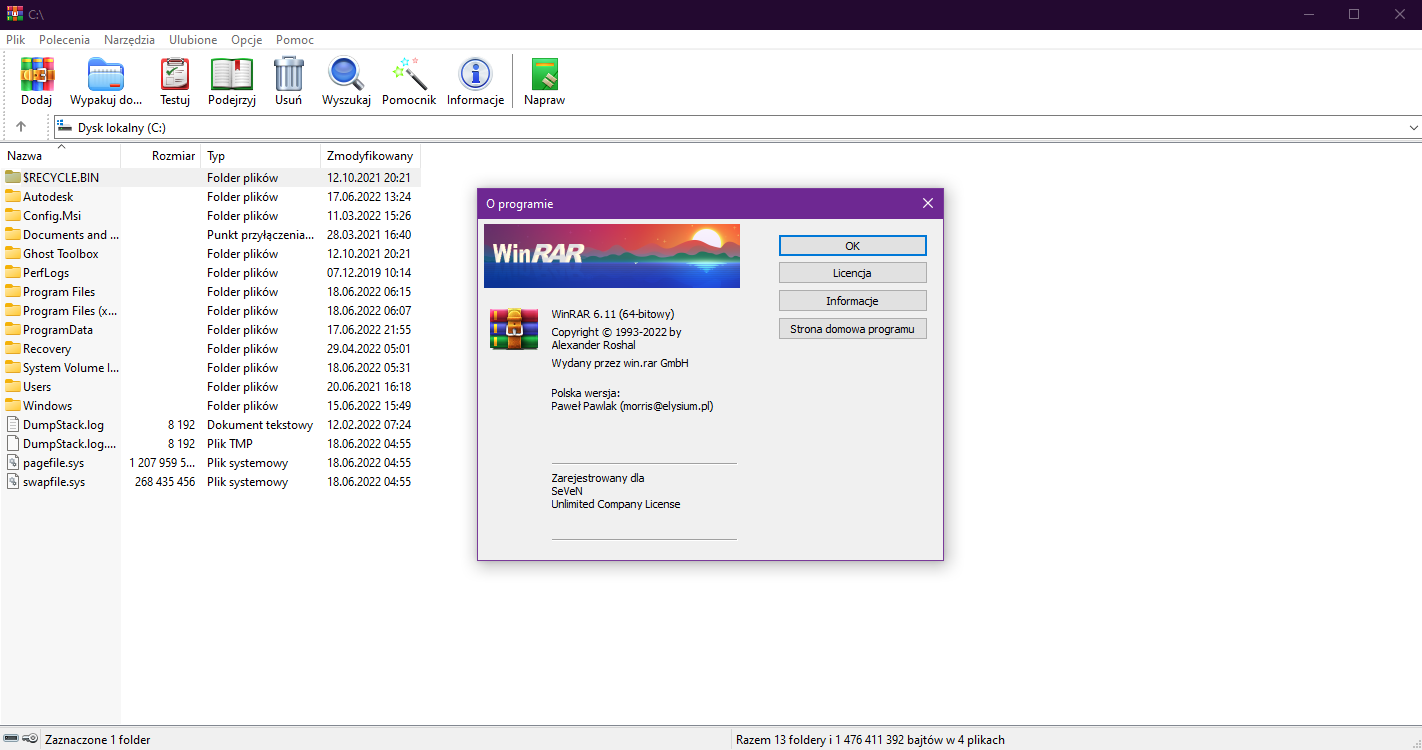Sort the file list by Typ column

tap(261, 156)
